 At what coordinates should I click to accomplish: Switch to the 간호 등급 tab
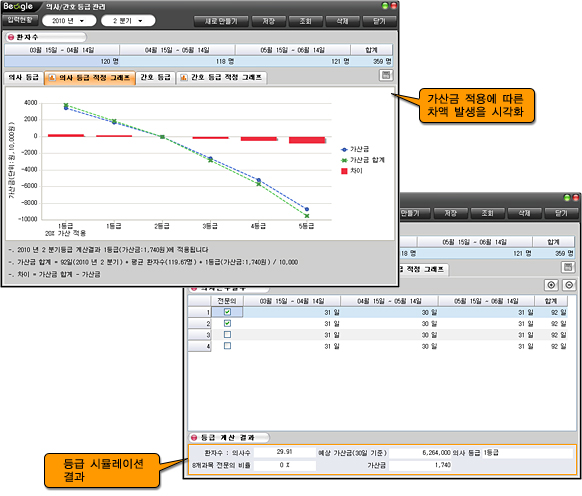click(156, 78)
